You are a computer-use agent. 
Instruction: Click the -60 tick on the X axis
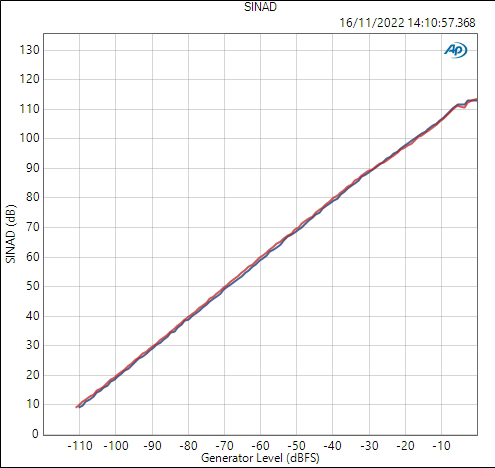pyautogui.click(x=260, y=446)
